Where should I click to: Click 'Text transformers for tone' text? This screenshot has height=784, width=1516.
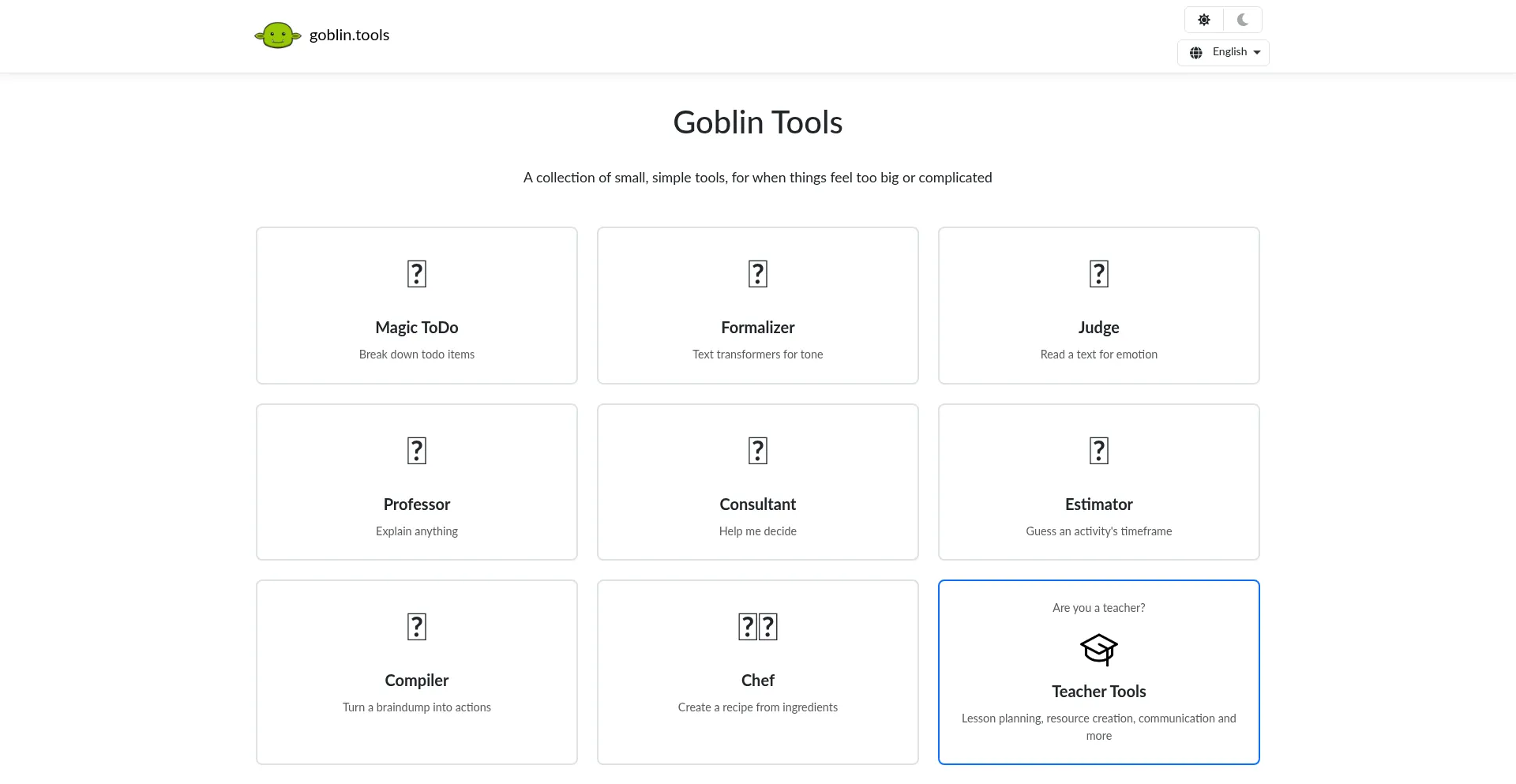[758, 354]
